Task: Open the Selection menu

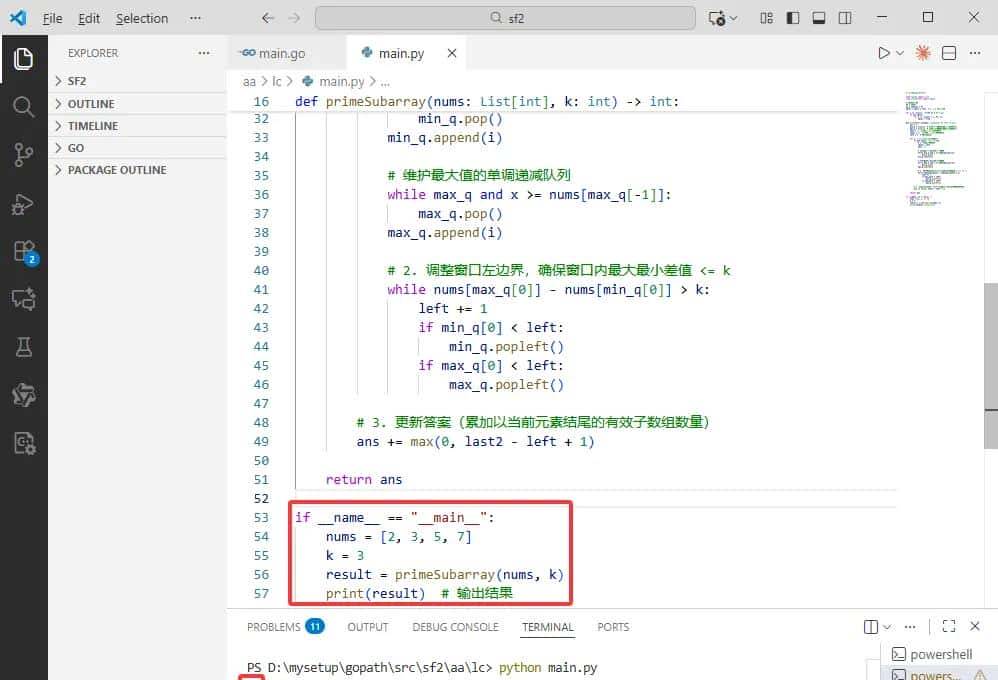Action: coord(141,18)
